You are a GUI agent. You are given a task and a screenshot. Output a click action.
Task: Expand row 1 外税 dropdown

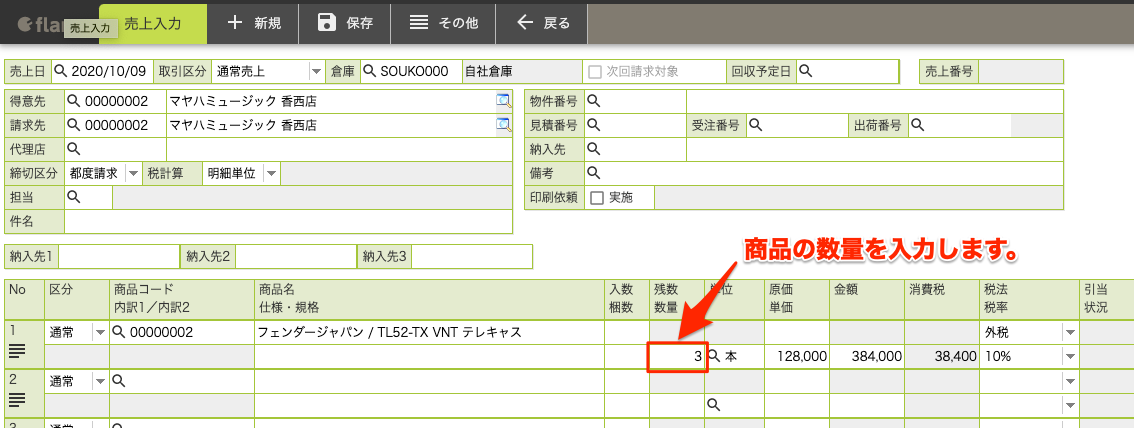(x=1070, y=333)
